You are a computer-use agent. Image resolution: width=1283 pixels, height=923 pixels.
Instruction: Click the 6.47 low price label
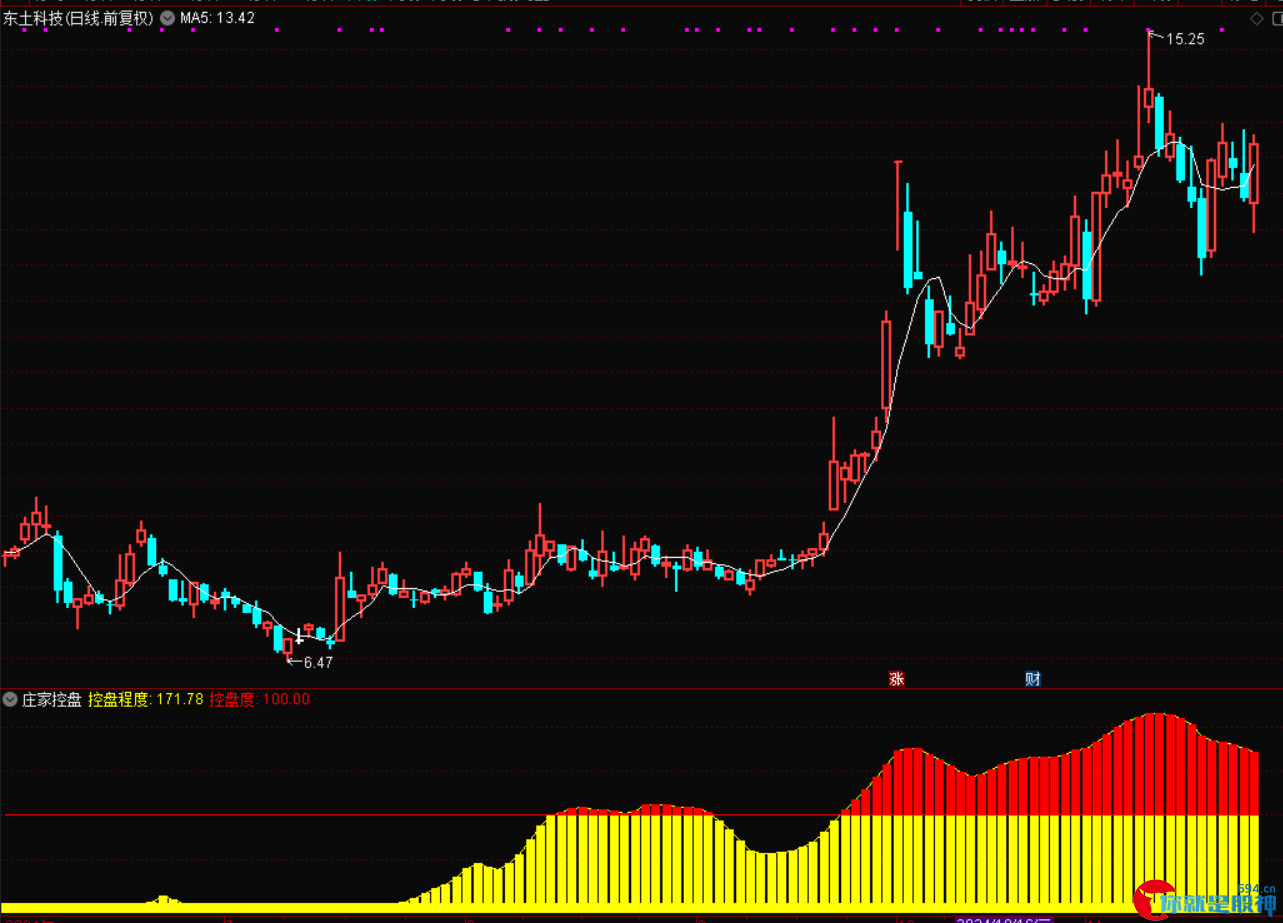[x=318, y=662]
